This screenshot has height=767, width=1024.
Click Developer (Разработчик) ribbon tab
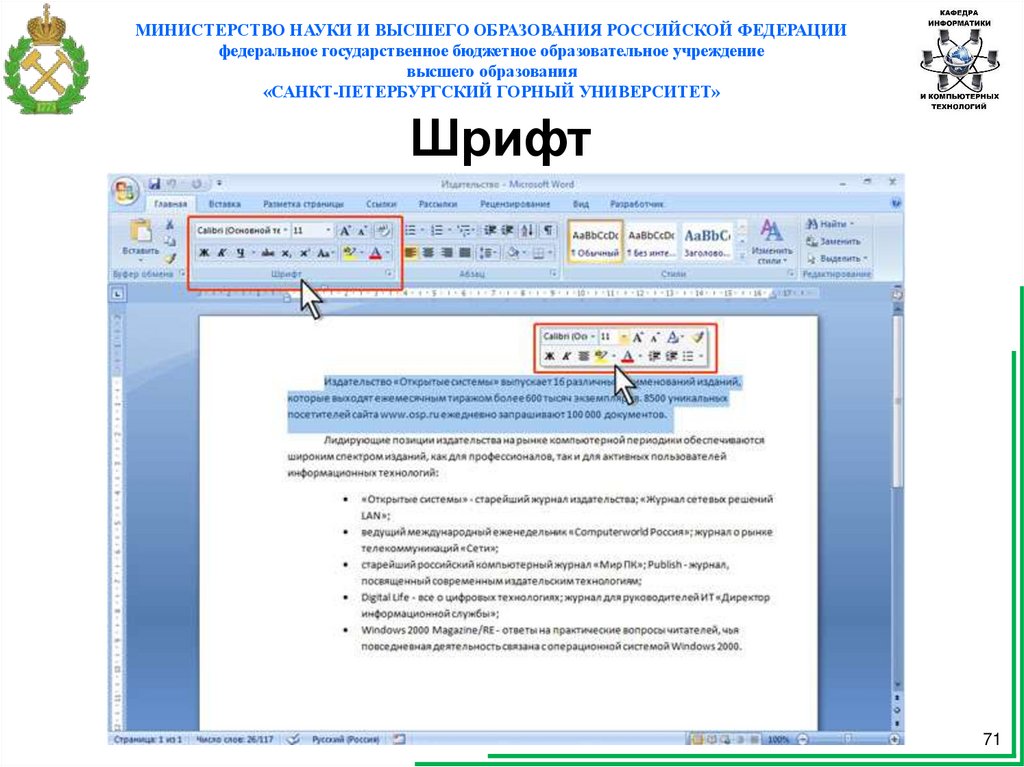[x=637, y=204]
